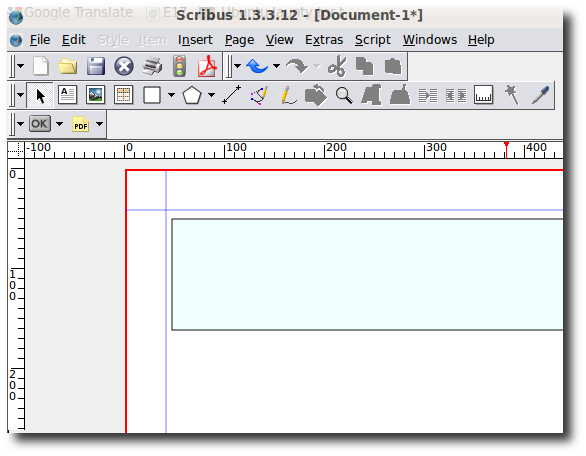This screenshot has width=586, height=456.
Task: Toggle the Measure ruler tool
Action: (484, 95)
